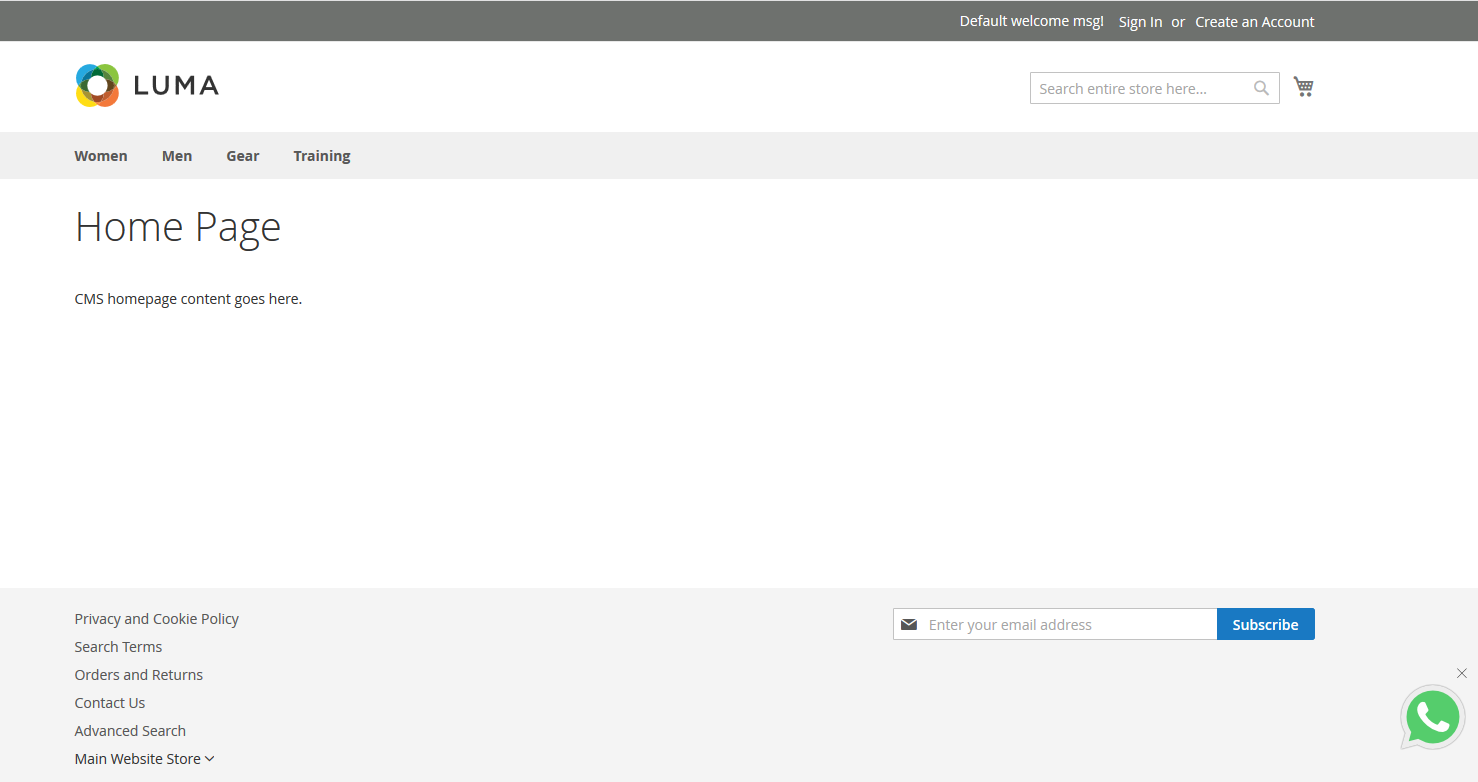Open the Women menu

pyautogui.click(x=101, y=156)
